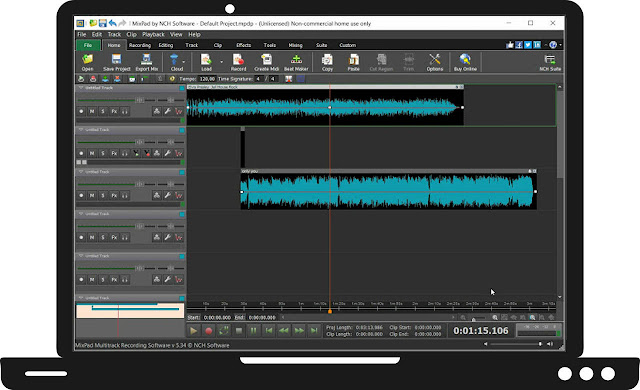Stop playback with the Stop button
Image resolution: width=640 pixels, height=390 pixels.
(239, 330)
